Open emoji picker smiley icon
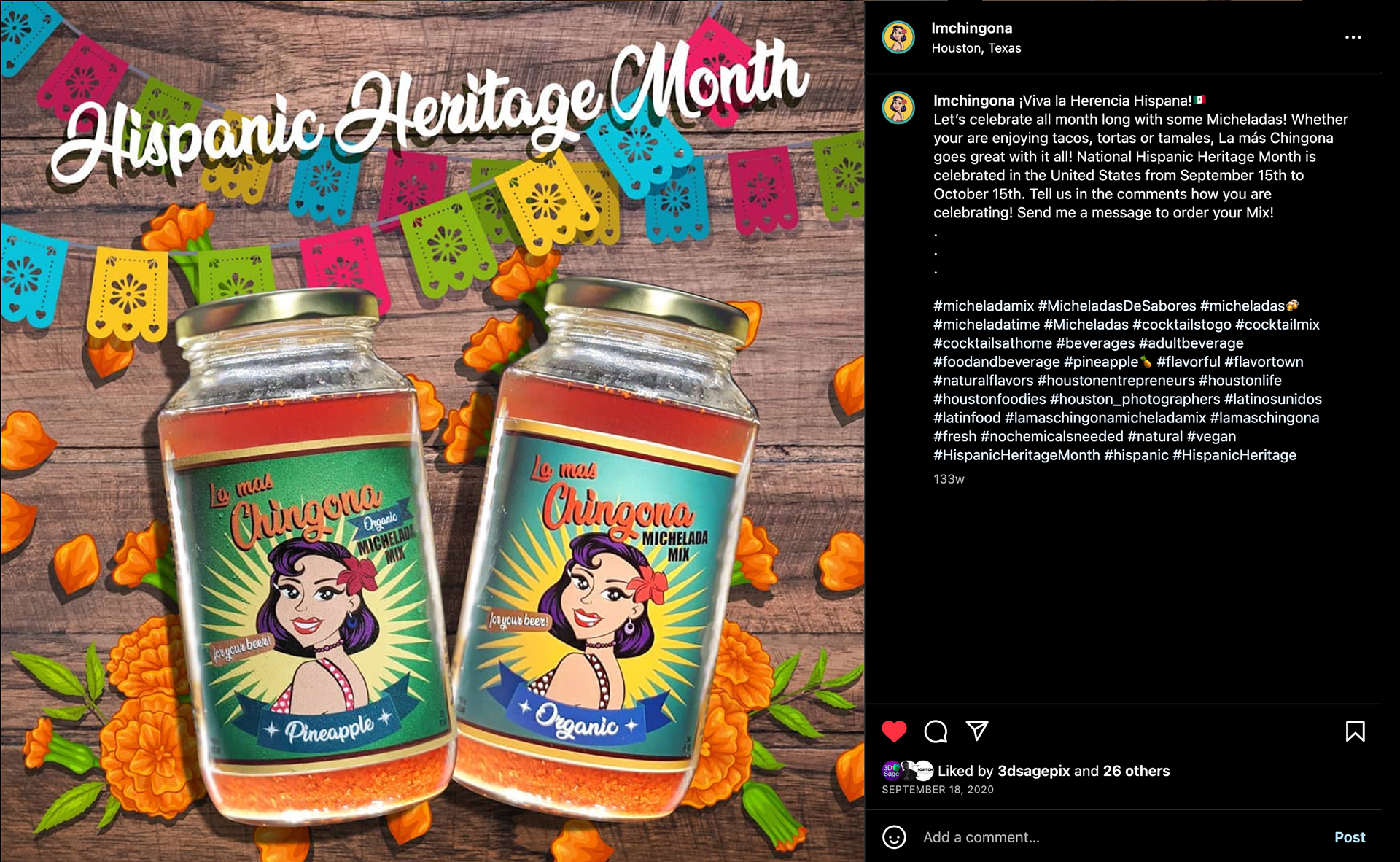 [894, 836]
